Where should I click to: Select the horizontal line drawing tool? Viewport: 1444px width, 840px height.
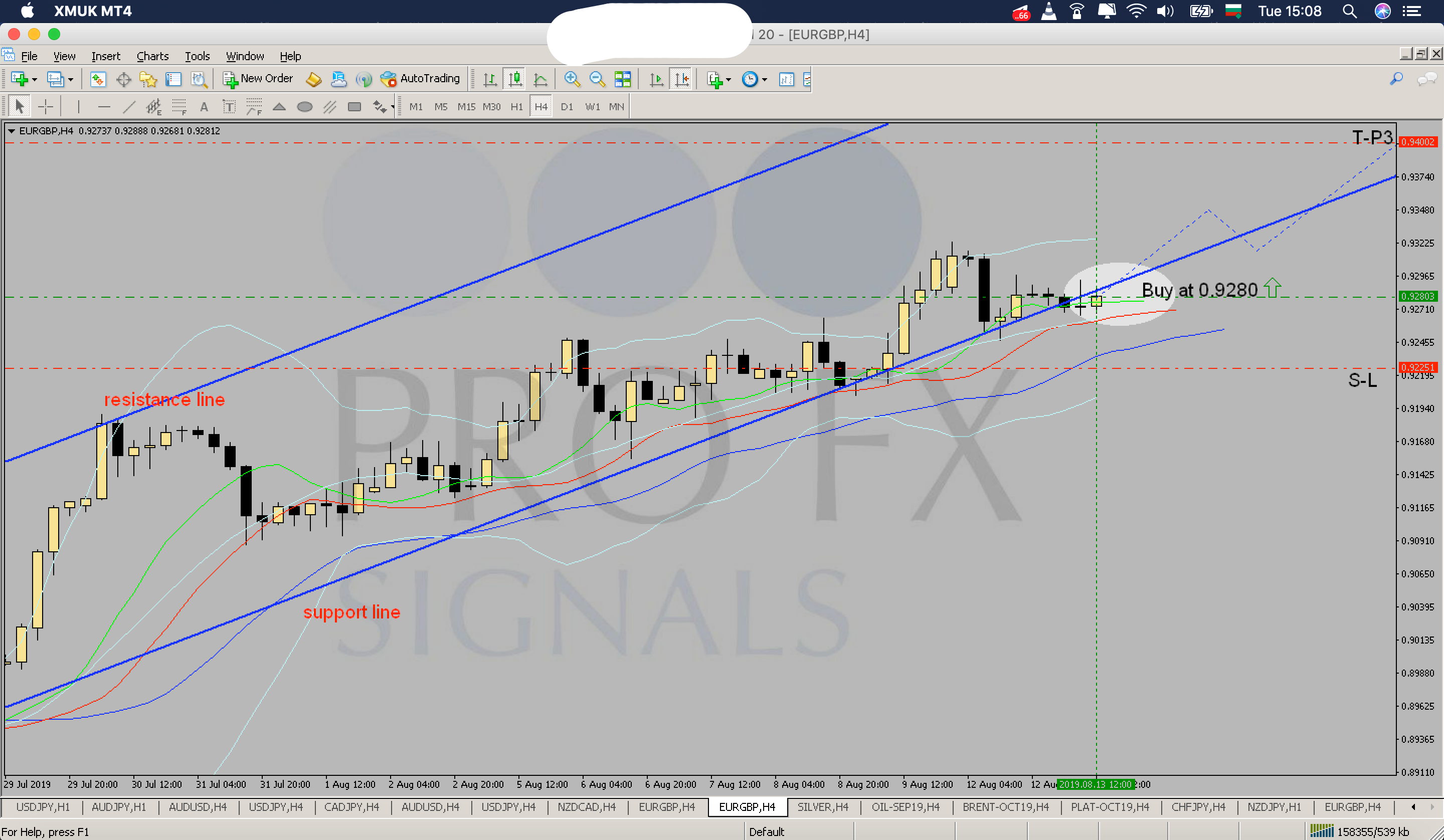[104, 106]
